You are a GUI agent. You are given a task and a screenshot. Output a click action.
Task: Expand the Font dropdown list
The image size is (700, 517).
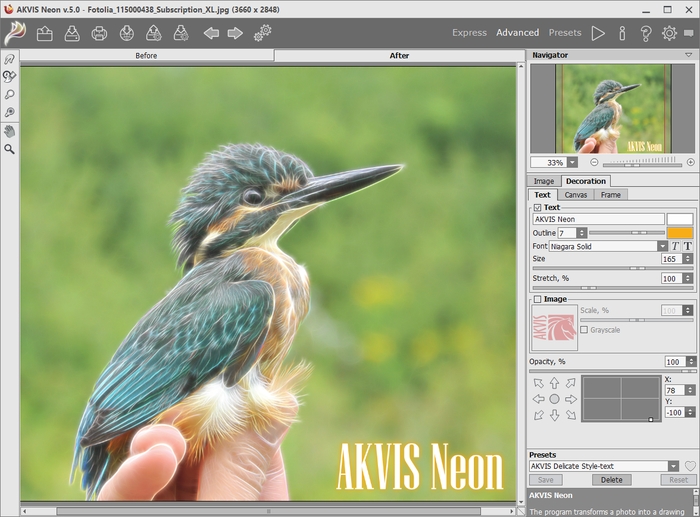[662, 246]
